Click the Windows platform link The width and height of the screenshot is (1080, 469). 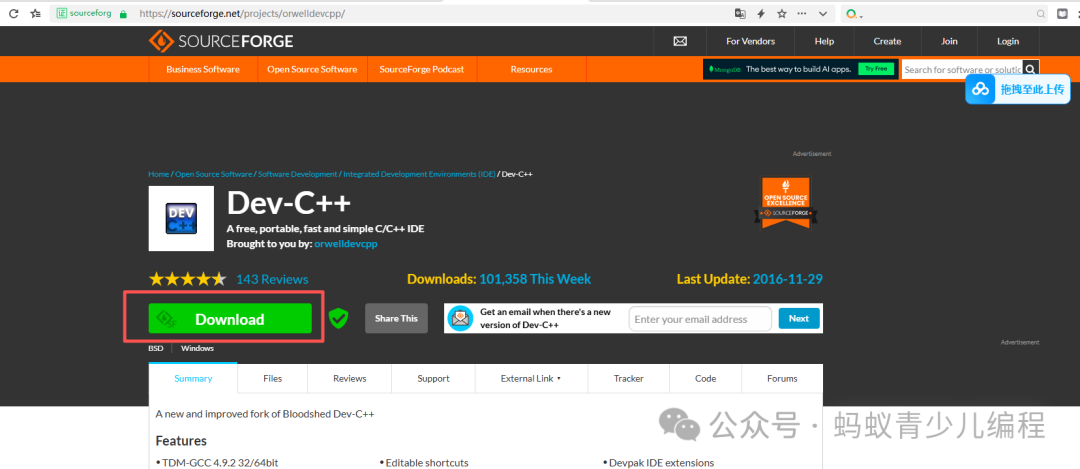[x=197, y=348]
